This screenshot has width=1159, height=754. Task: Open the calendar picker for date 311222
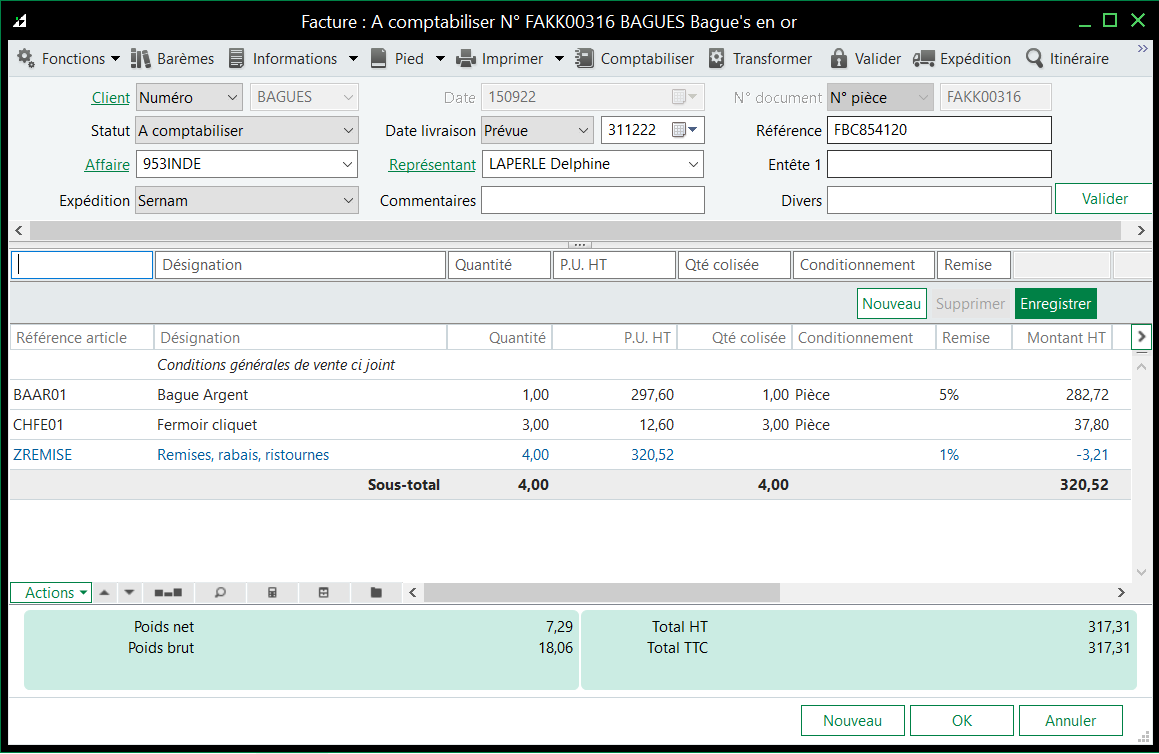point(684,130)
